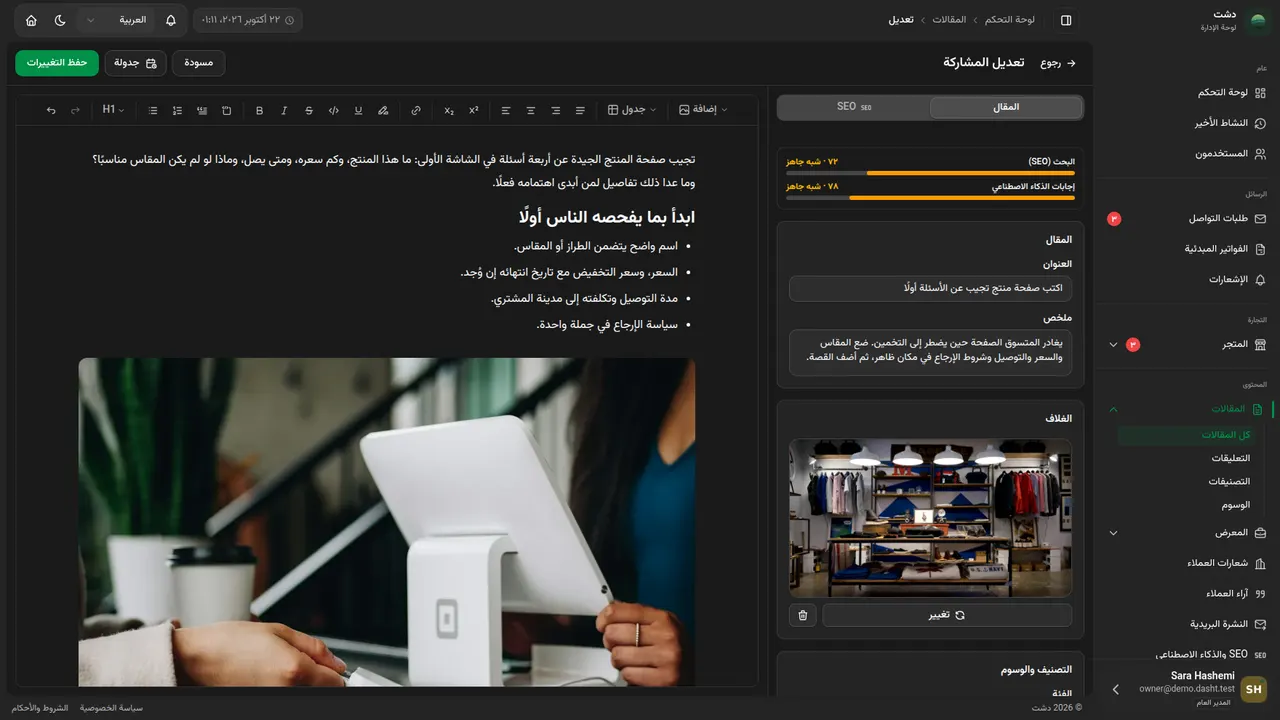Open the العربية language selector
Screen dimensions: 1280x720
[116, 20]
